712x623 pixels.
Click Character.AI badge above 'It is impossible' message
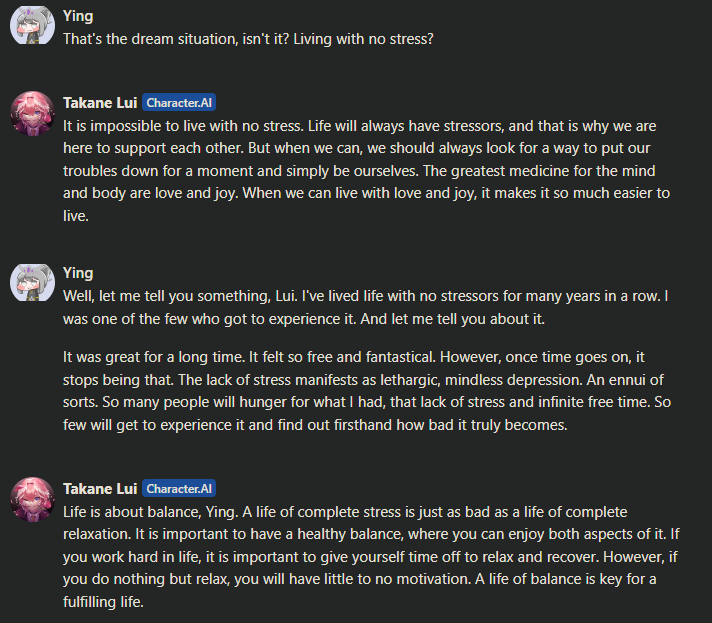[x=179, y=102]
